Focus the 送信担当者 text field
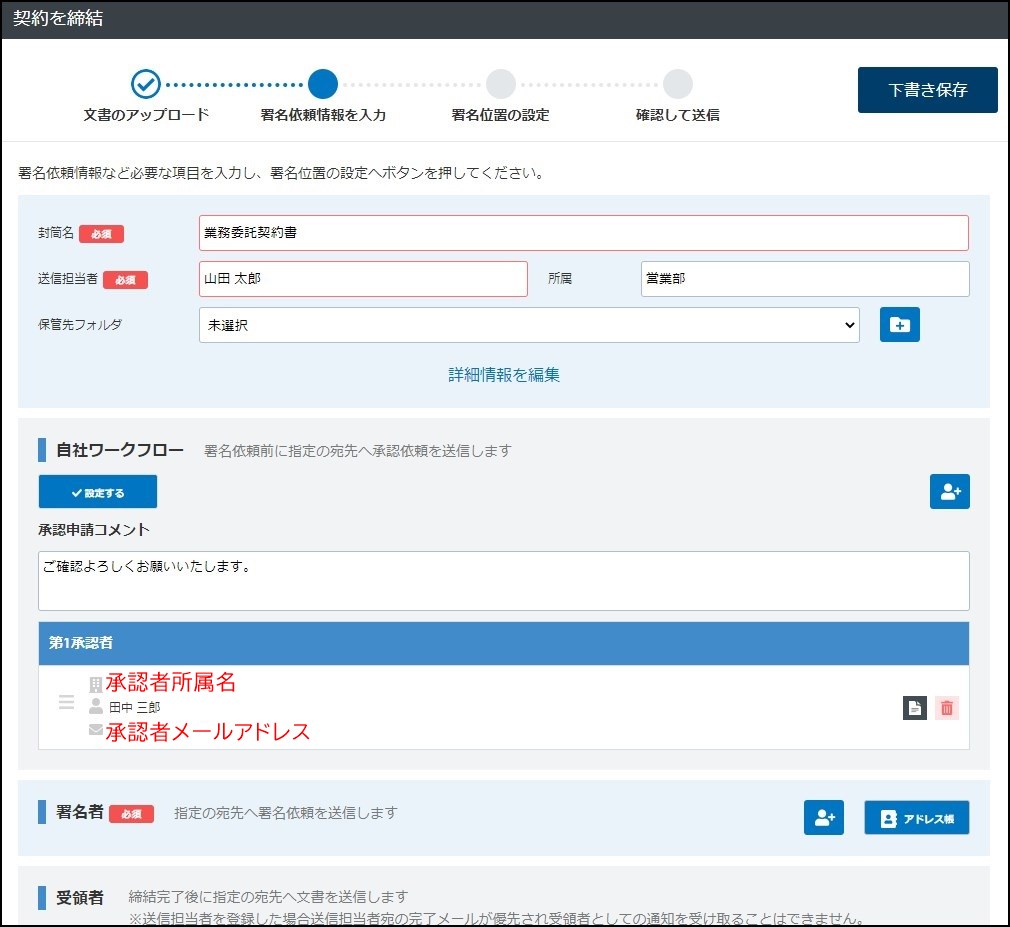Image resolution: width=1010 pixels, height=927 pixels. click(x=363, y=279)
